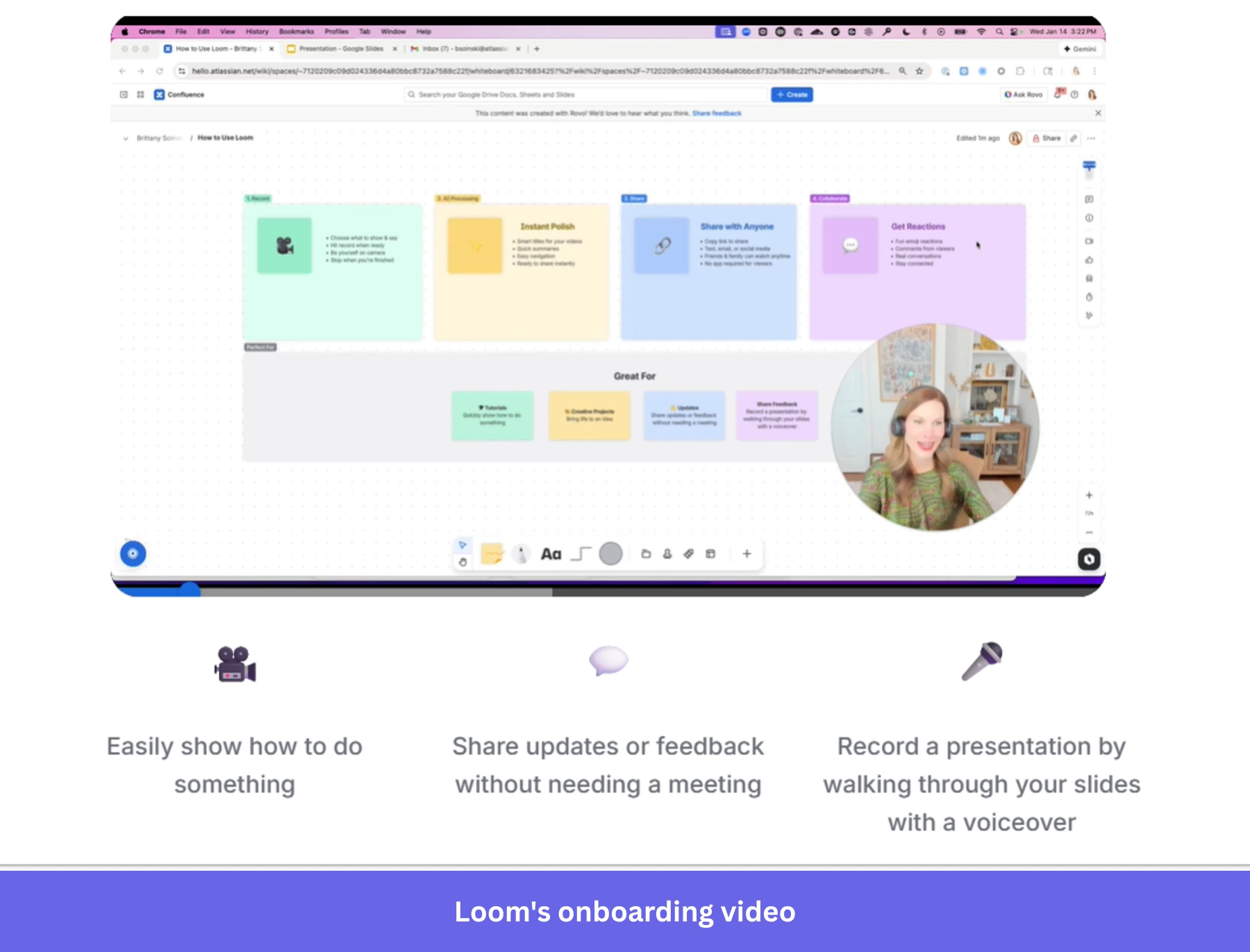Add a yellow sticky note
Screen dimensions: 1250x952
point(492,553)
